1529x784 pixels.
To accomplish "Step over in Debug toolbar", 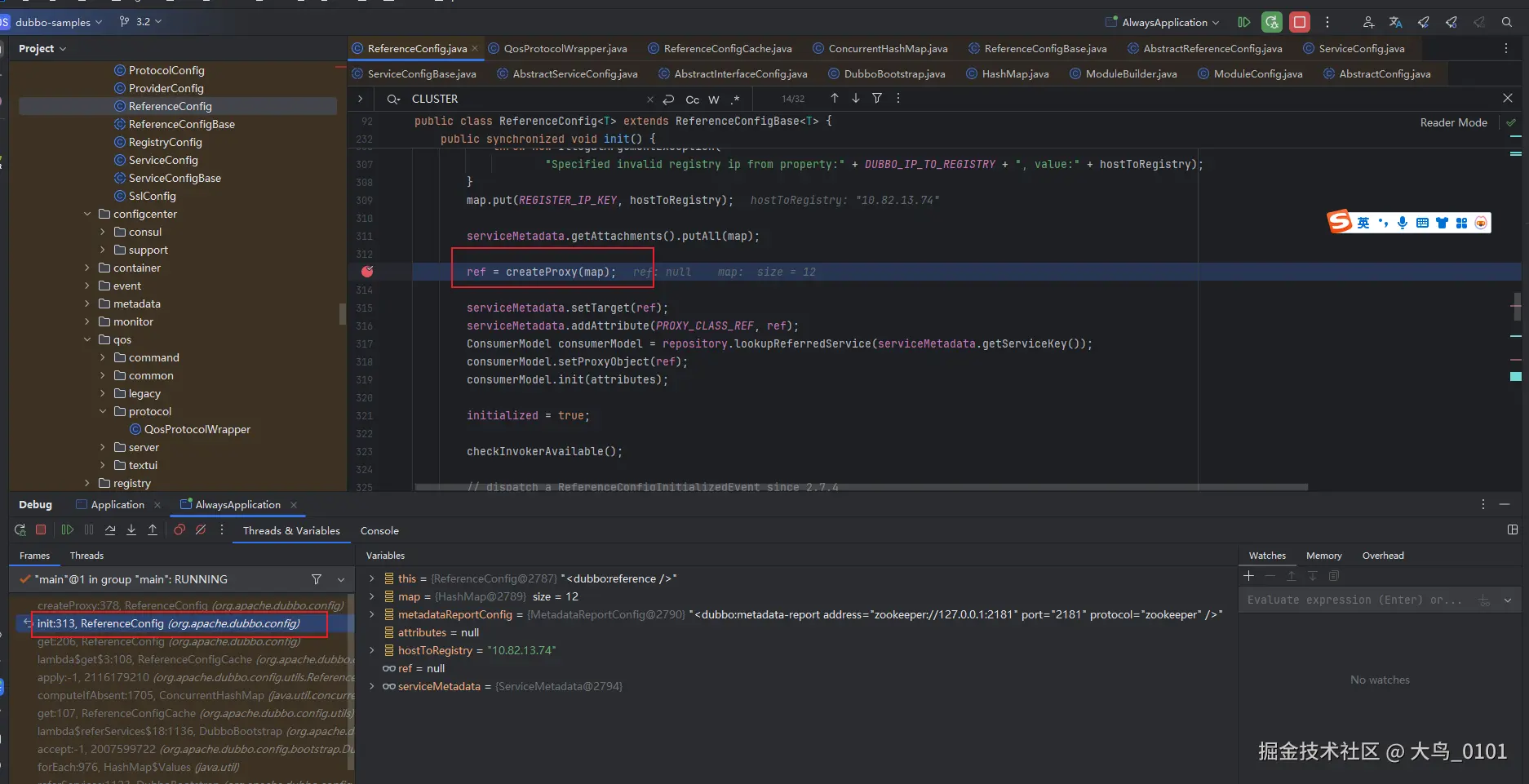I will [x=110, y=530].
